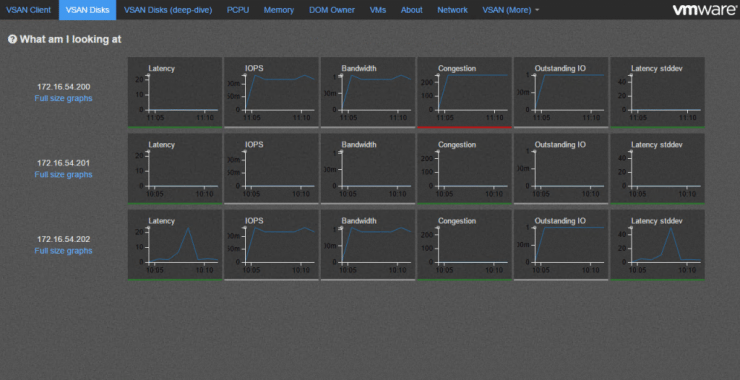The width and height of the screenshot is (740, 380).
Task: Open Full size graphs for 172.16.54.200
Action: click(x=63, y=98)
